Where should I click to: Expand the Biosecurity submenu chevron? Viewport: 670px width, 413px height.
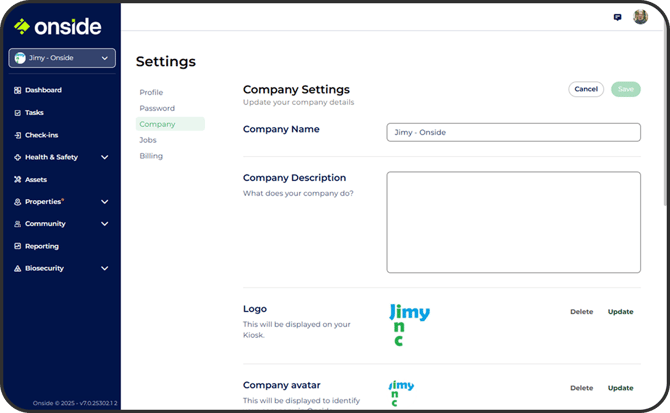click(104, 268)
